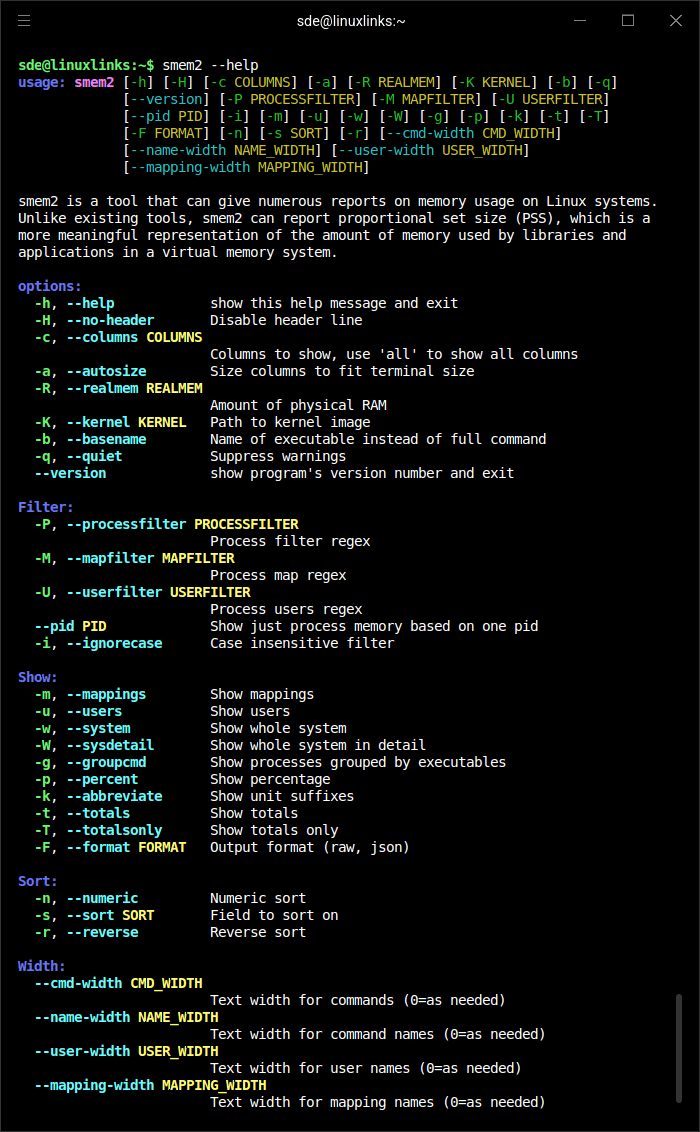Click '--version' in the options list

click(x=70, y=474)
